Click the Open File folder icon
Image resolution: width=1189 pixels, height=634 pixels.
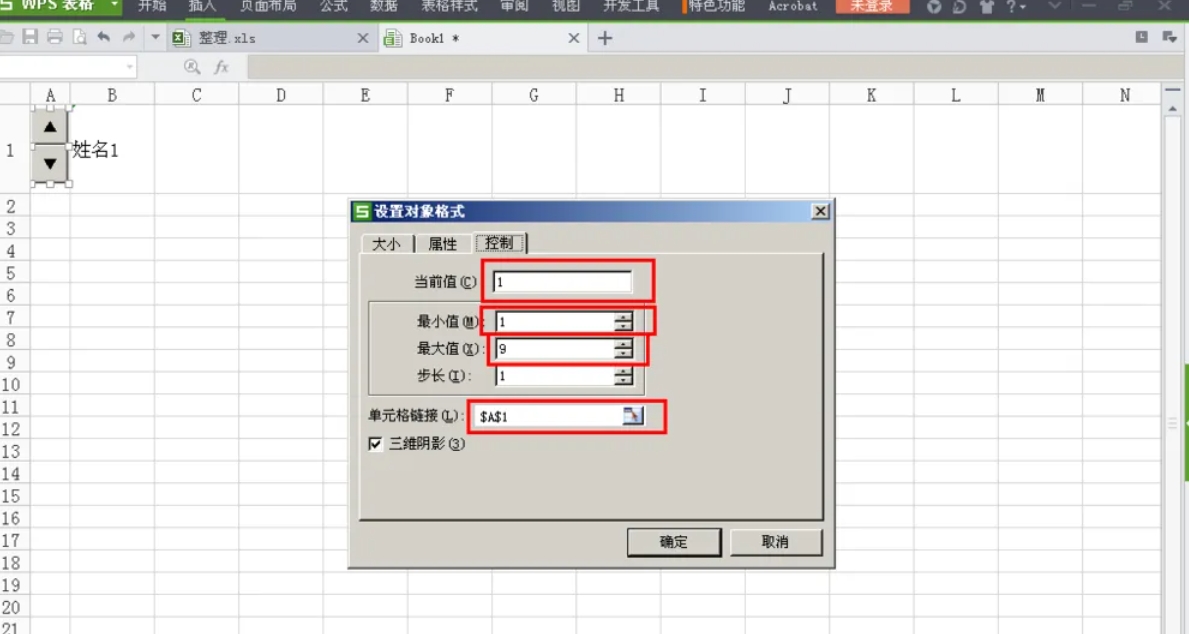point(8,36)
